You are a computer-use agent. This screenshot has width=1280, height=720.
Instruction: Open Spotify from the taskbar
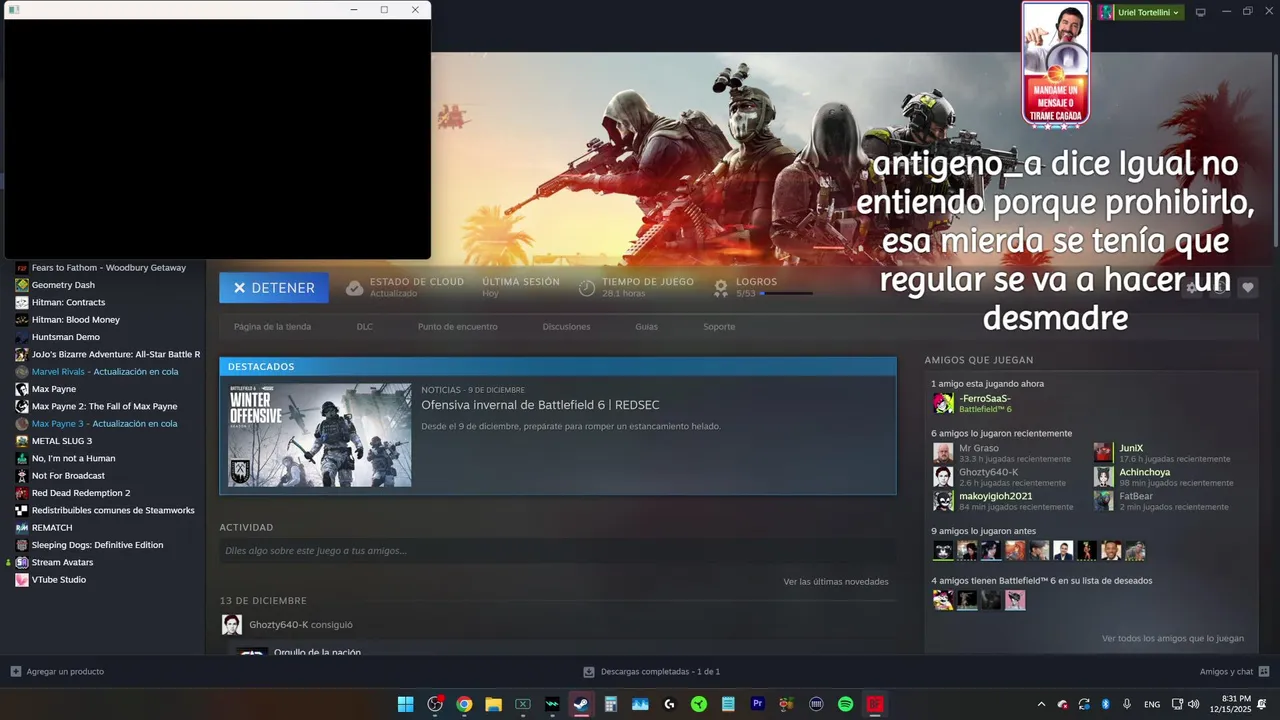coord(845,704)
